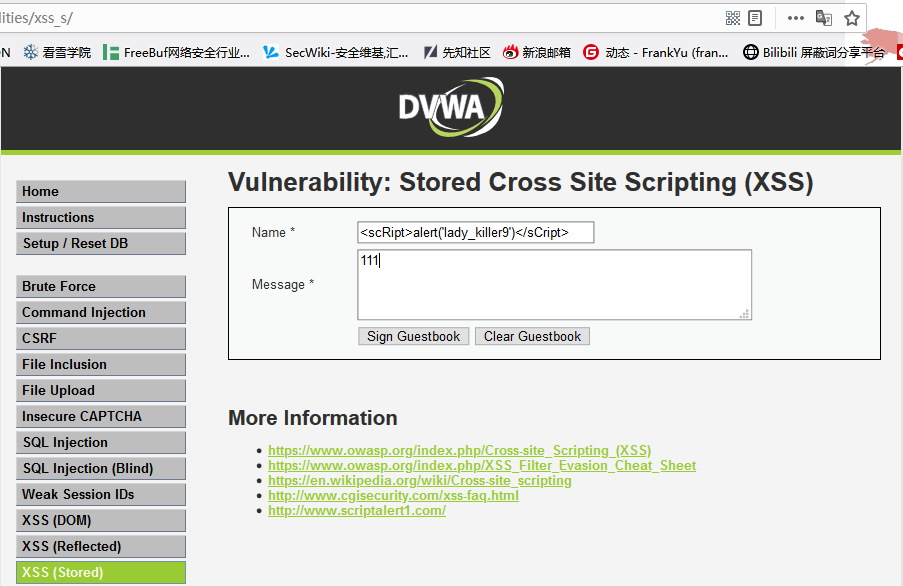Screen dimensions: 903x586
Task: Open OWASP Cross-site Scripting link
Action: 460,451
